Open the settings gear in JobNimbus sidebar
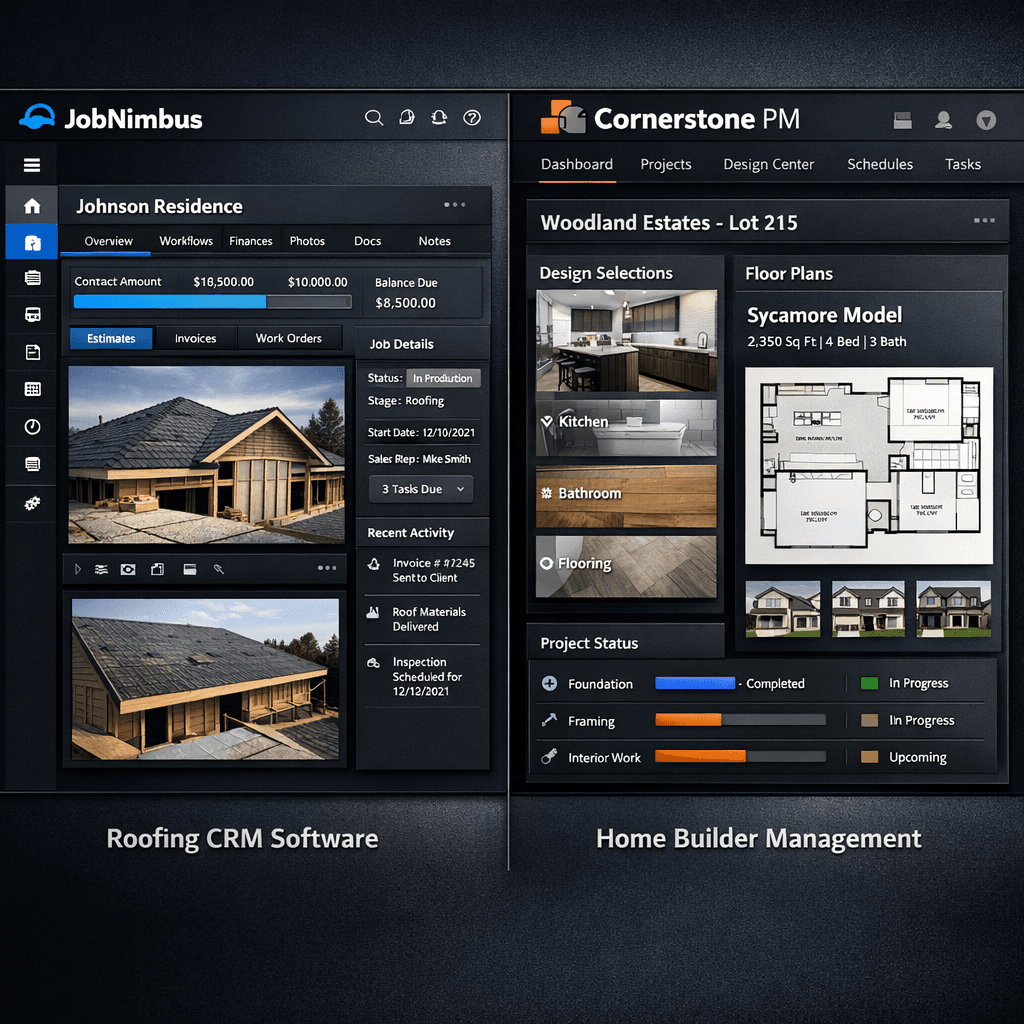 32,503
